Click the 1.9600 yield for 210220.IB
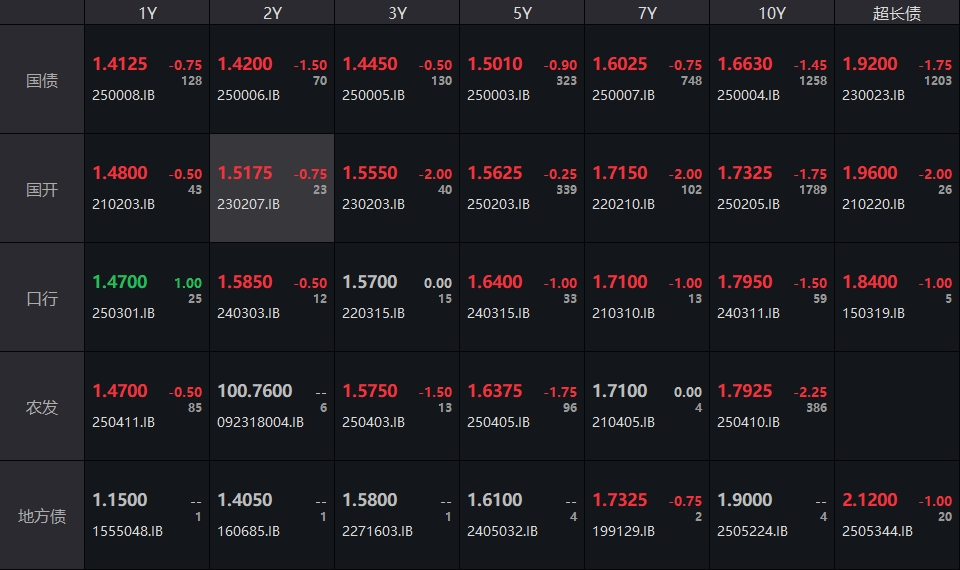Image resolution: width=960 pixels, height=570 pixels. pos(870,173)
